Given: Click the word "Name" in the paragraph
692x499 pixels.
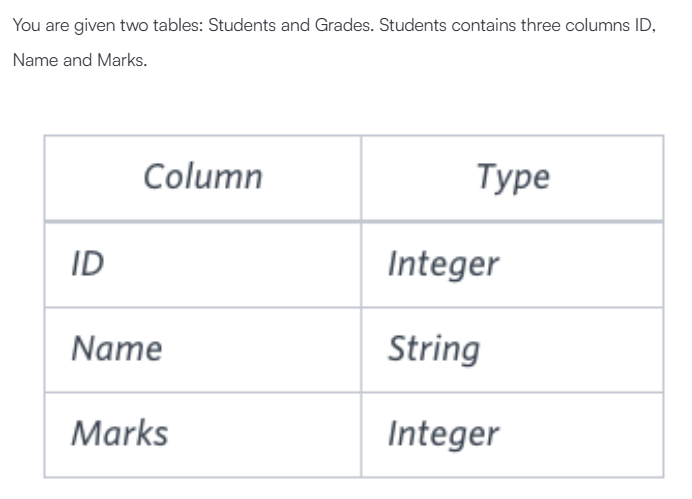Looking at the screenshot, I should pos(34,62).
